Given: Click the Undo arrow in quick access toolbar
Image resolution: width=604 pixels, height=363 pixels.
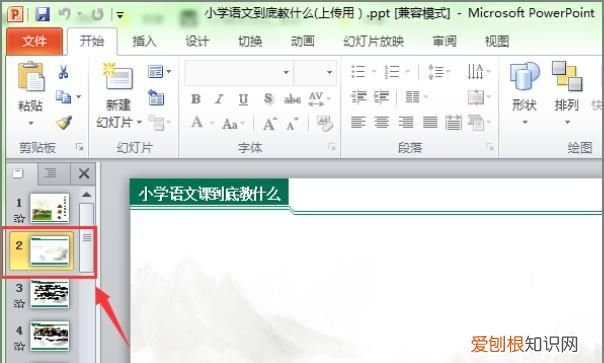Looking at the screenshot, I should (x=64, y=15).
